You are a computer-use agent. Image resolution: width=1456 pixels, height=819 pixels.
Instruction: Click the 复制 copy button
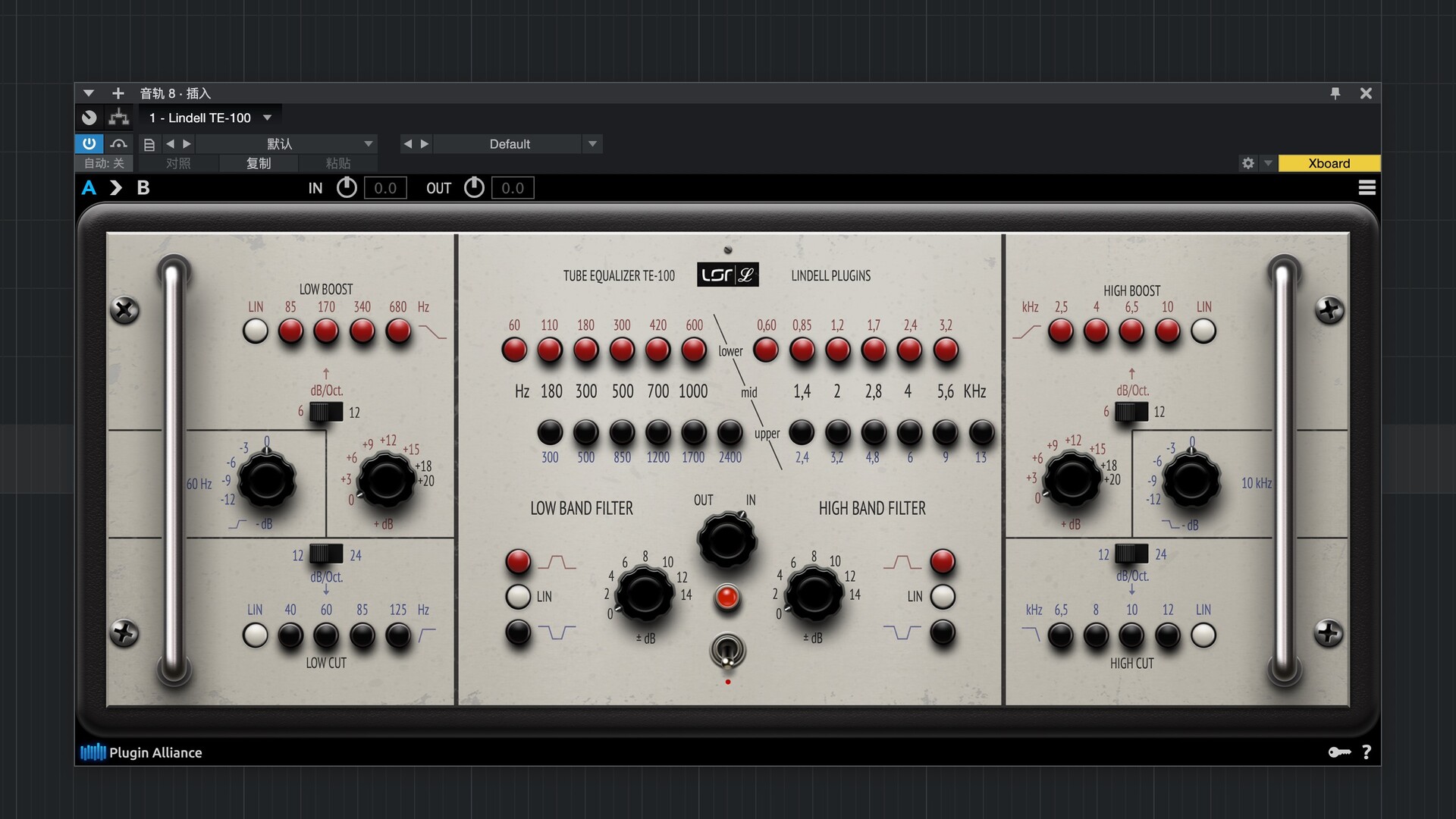pyautogui.click(x=259, y=163)
